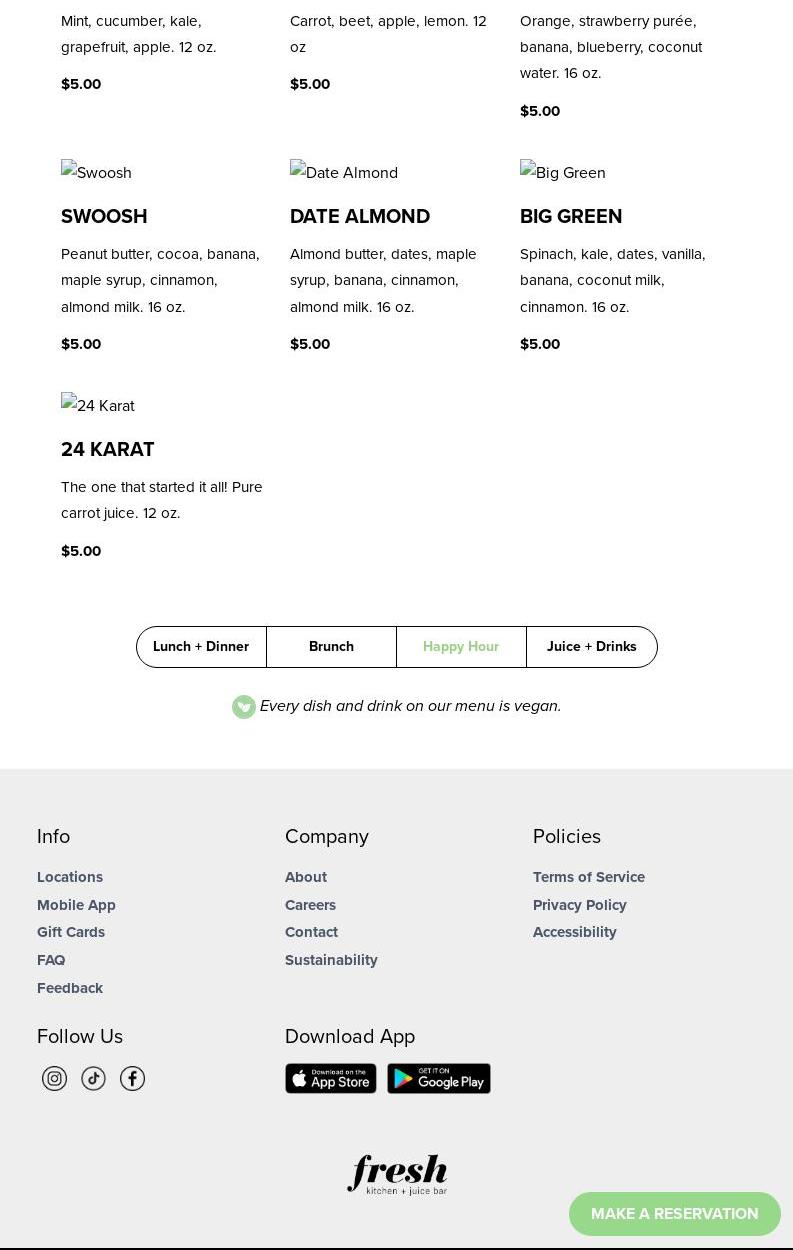
Task: Click the Date Almond product image
Action: (344, 172)
